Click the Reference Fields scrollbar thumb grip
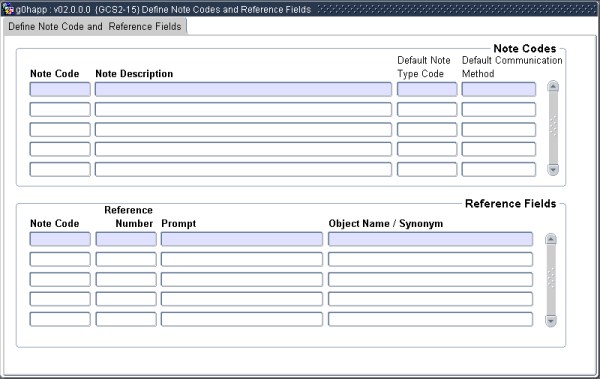600x379 pixels. [551, 278]
